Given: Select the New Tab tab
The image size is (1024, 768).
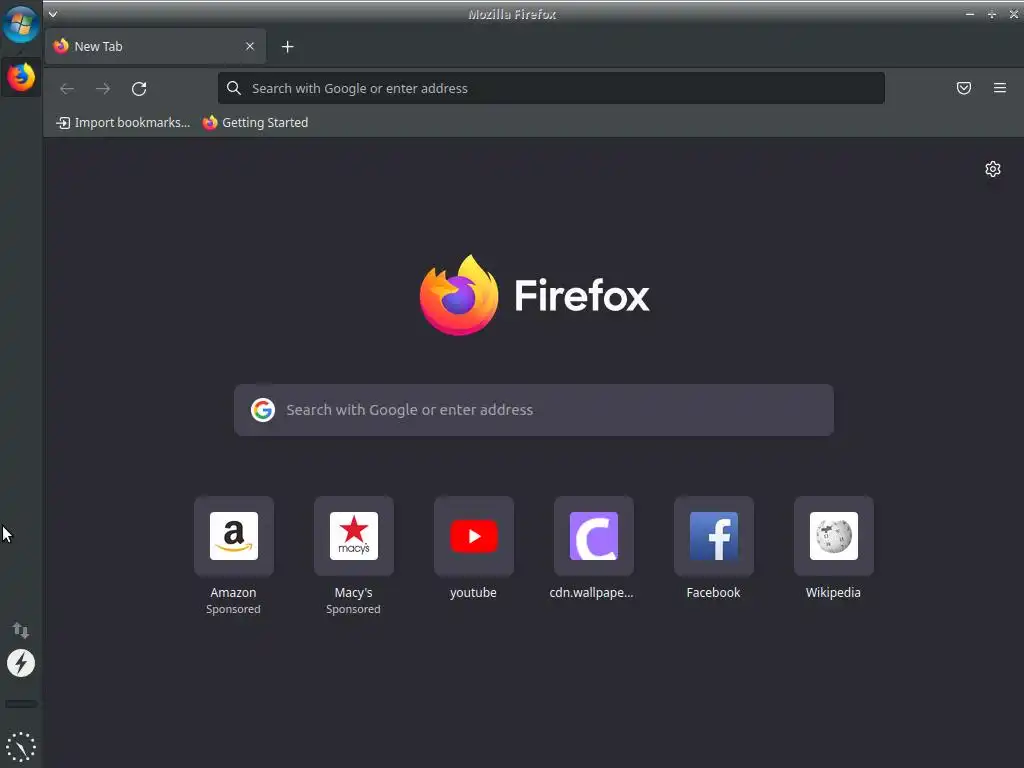Looking at the screenshot, I should 155,46.
